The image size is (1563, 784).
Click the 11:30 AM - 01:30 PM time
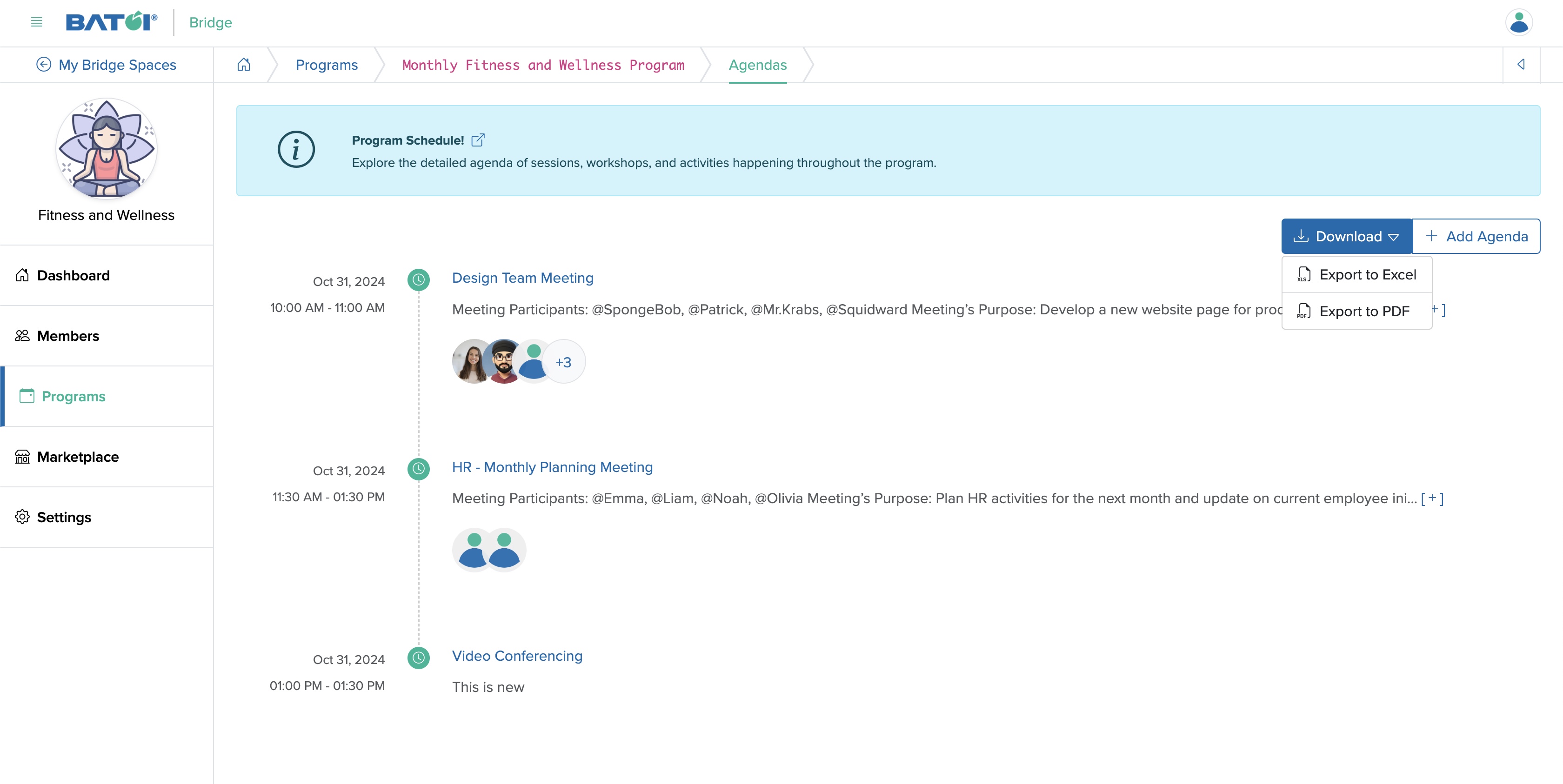click(328, 497)
